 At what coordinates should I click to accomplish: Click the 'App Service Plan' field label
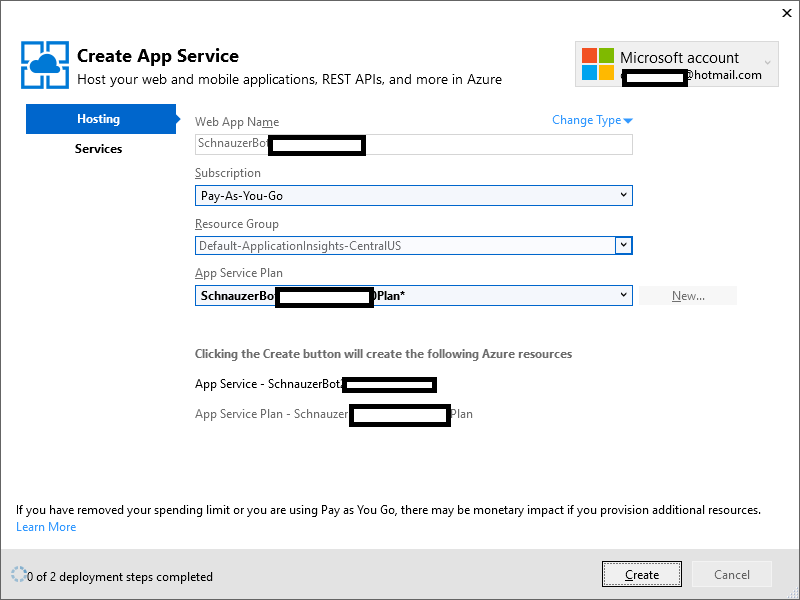[239, 273]
